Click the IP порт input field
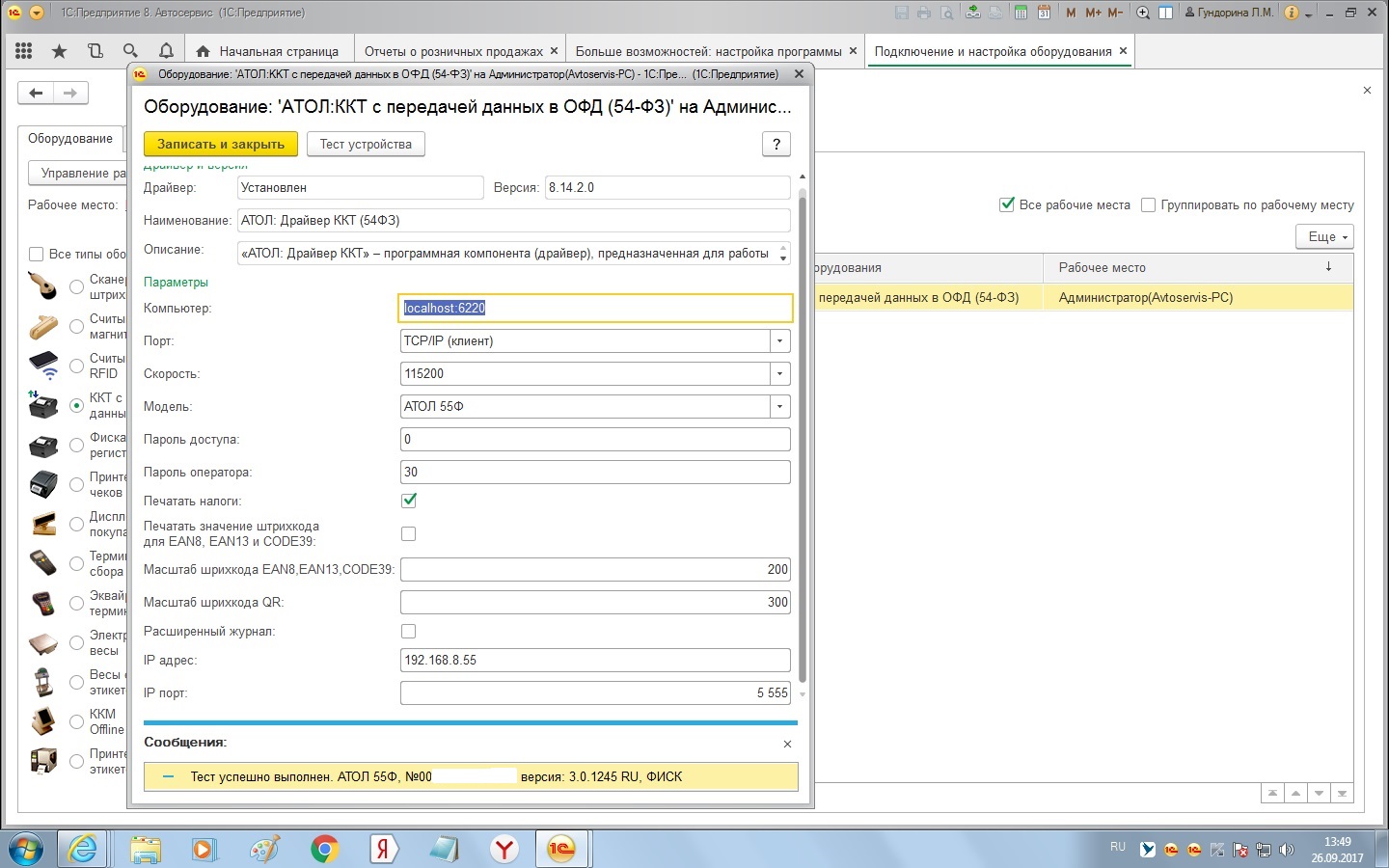This screenshot has height=868, width=1389. point(595,692)
